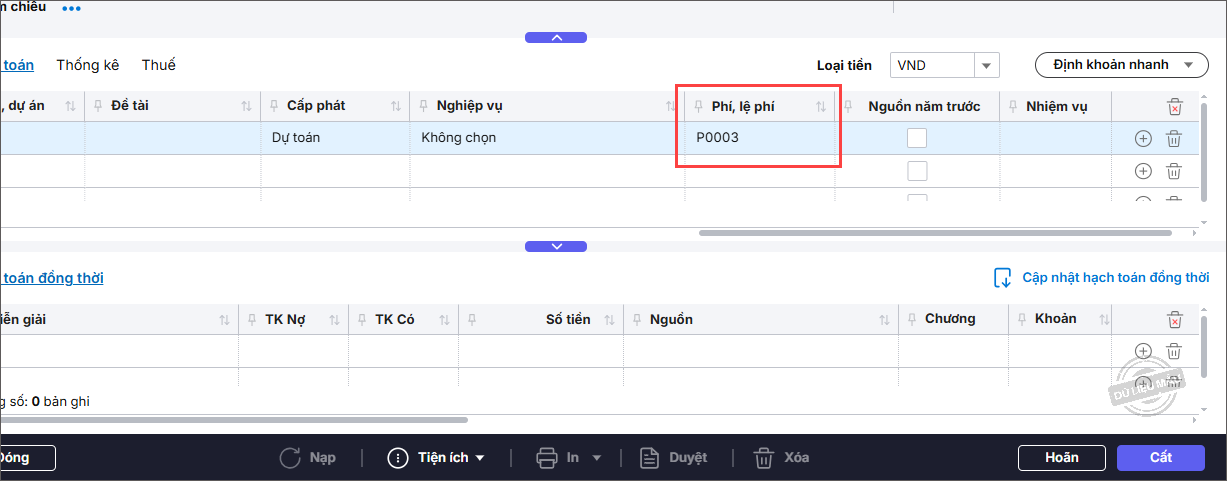Screen dimensions: 1227x481
Task: Click the Nạp reload button
Action: 307,457
